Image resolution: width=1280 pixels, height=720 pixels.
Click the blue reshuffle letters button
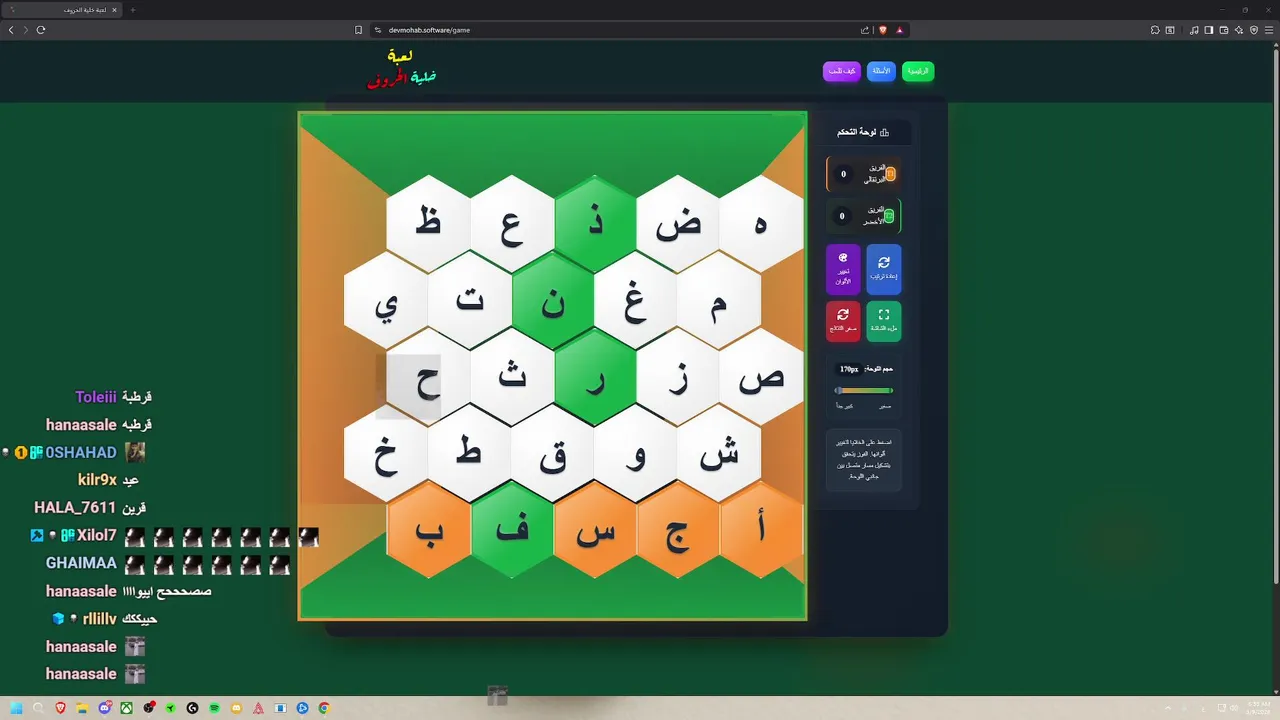pos(884,269)
